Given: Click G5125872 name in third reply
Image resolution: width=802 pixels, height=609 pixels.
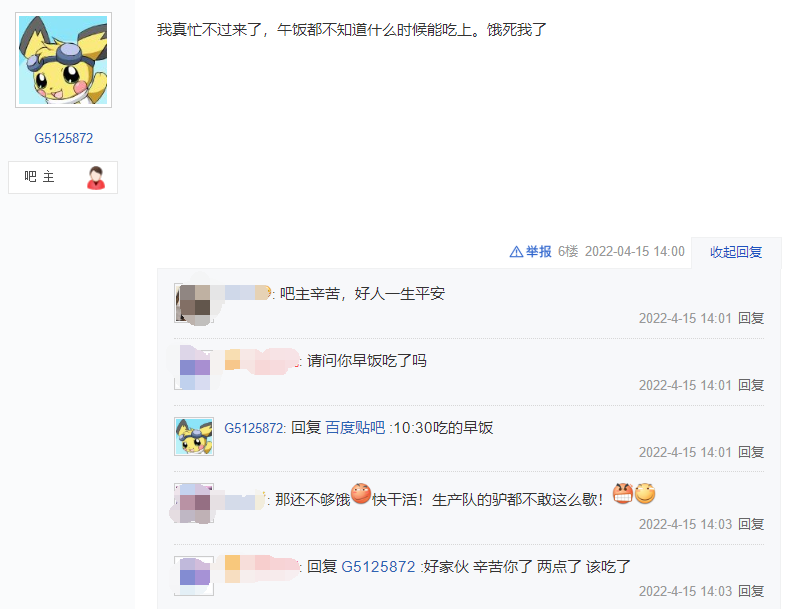Looking at the screenshot, I should 254,428.
